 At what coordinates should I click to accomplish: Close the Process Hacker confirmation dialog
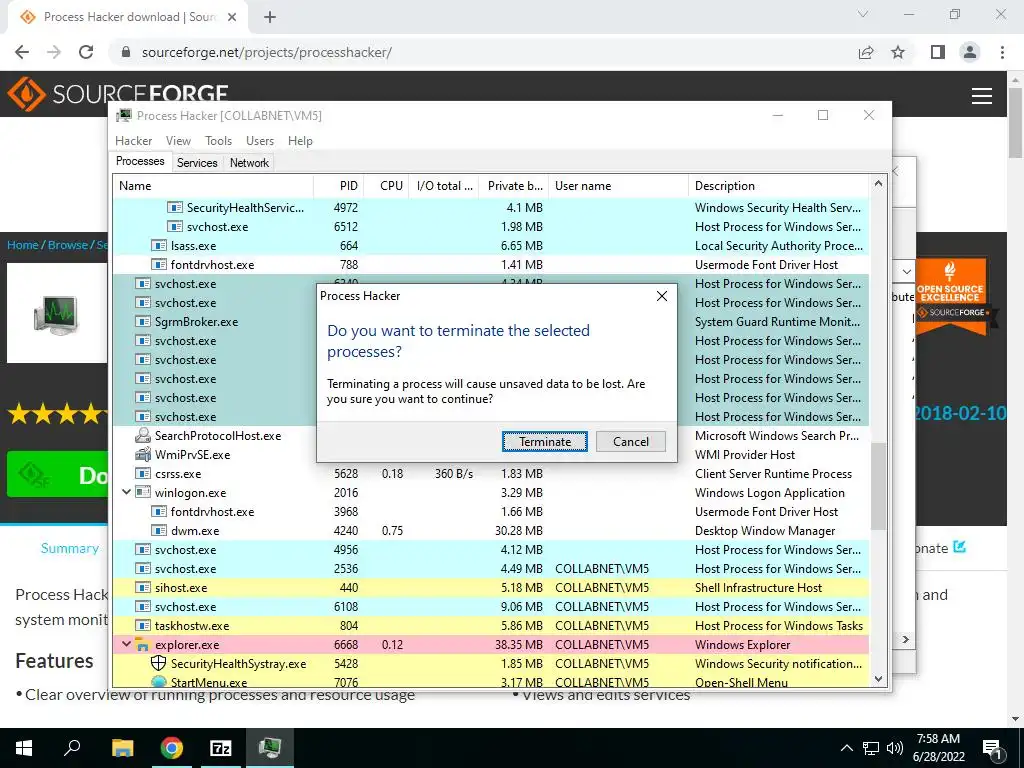[662, 296]
